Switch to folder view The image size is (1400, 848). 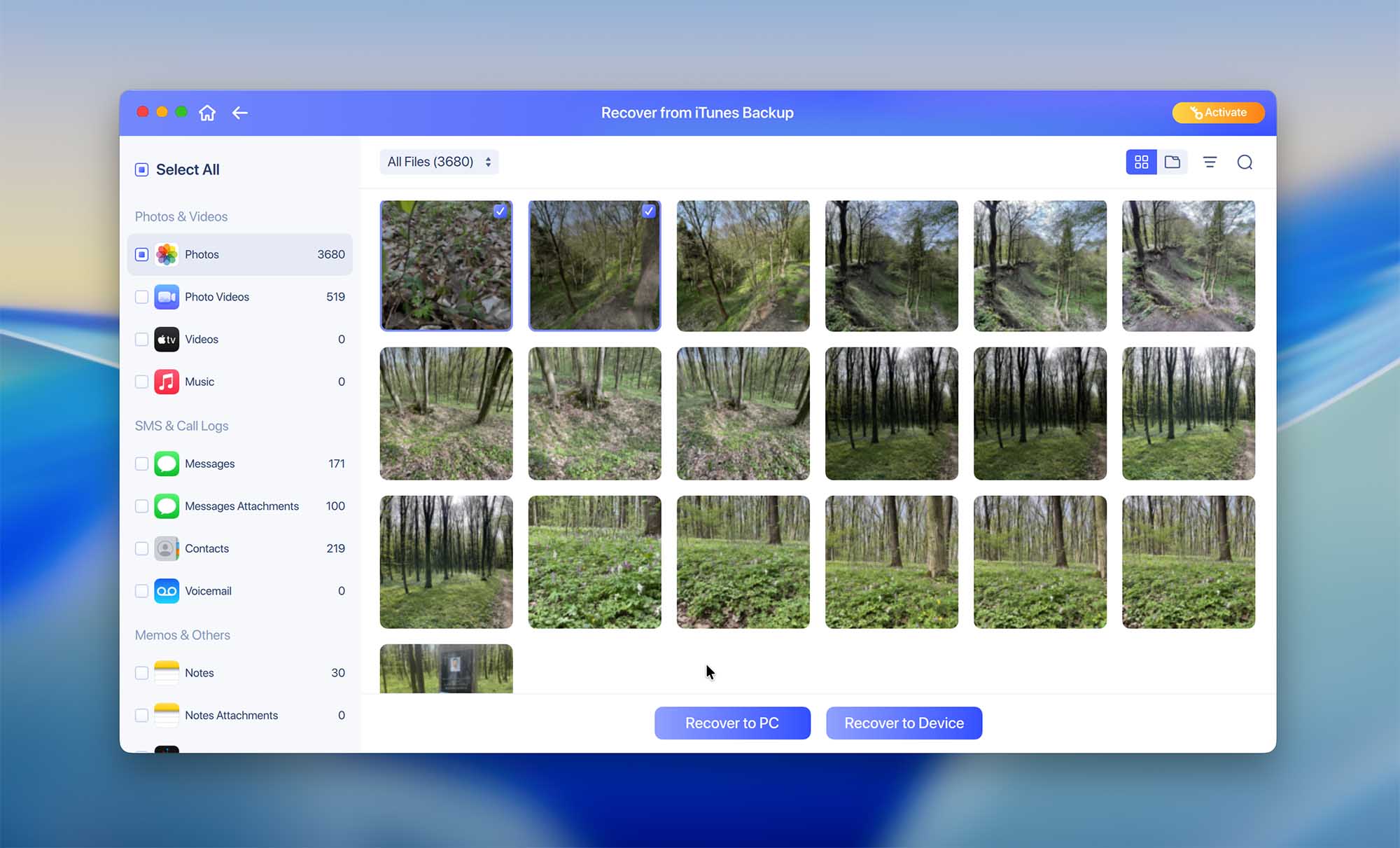(x=1172, y=162)
